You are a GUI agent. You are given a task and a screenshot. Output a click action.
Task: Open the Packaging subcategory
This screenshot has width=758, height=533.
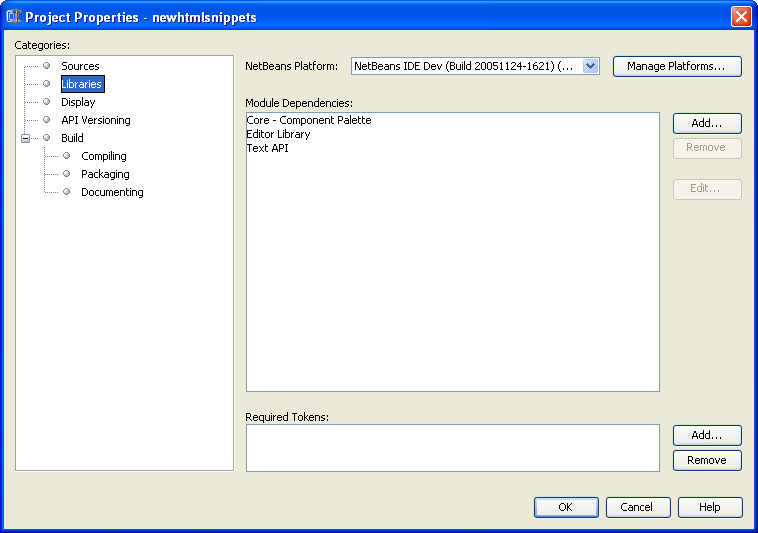point(105,174)
